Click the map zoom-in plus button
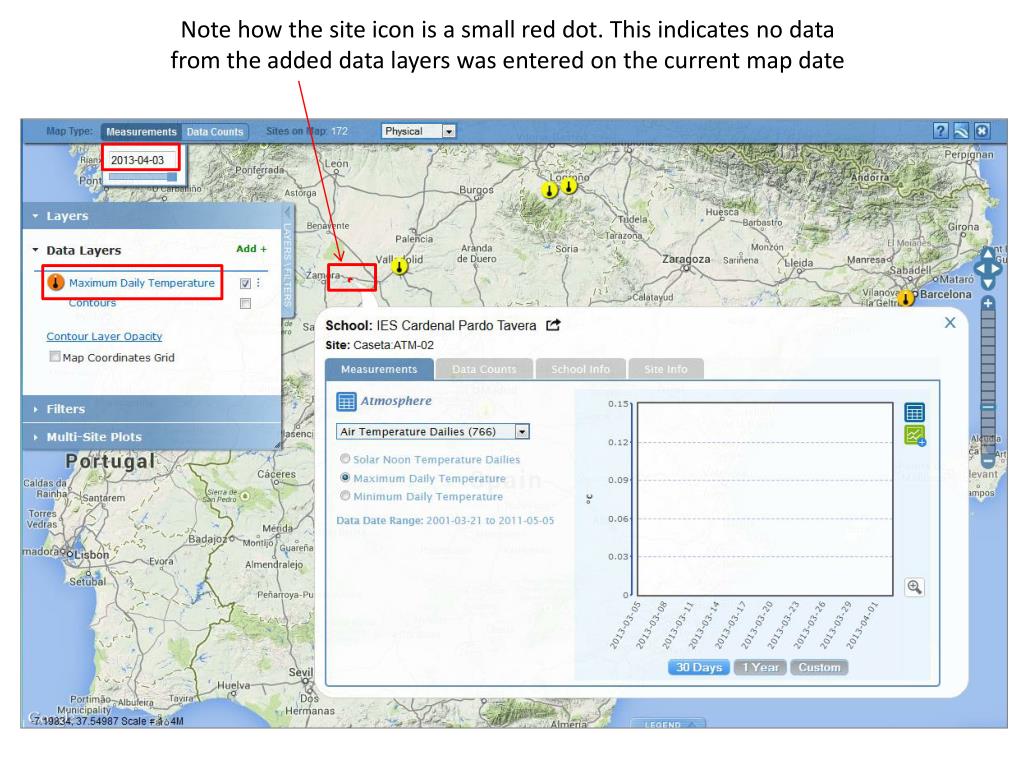This screenshot has height=768, width=1024. pos(988,303)
